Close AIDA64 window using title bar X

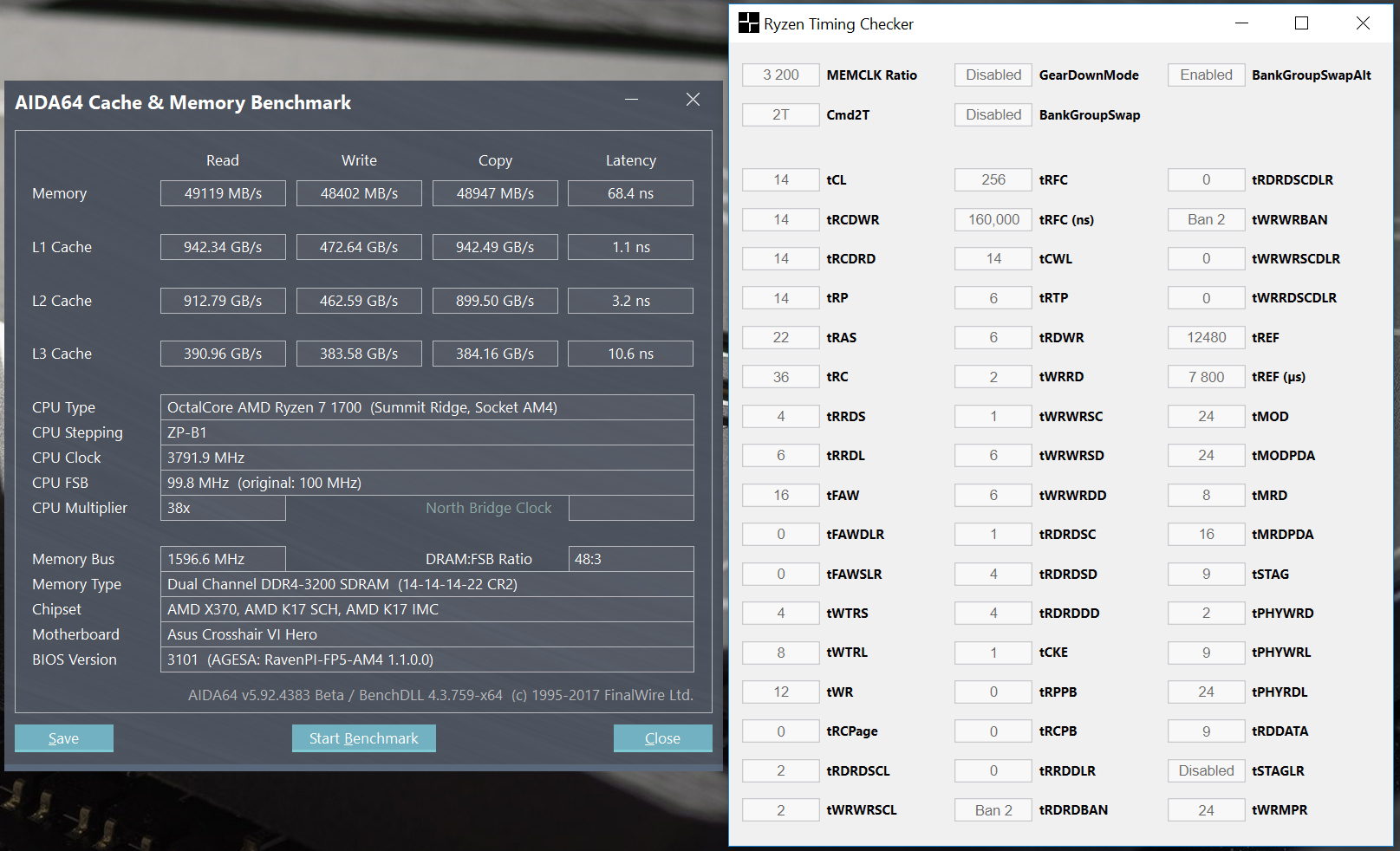point(693,100)
